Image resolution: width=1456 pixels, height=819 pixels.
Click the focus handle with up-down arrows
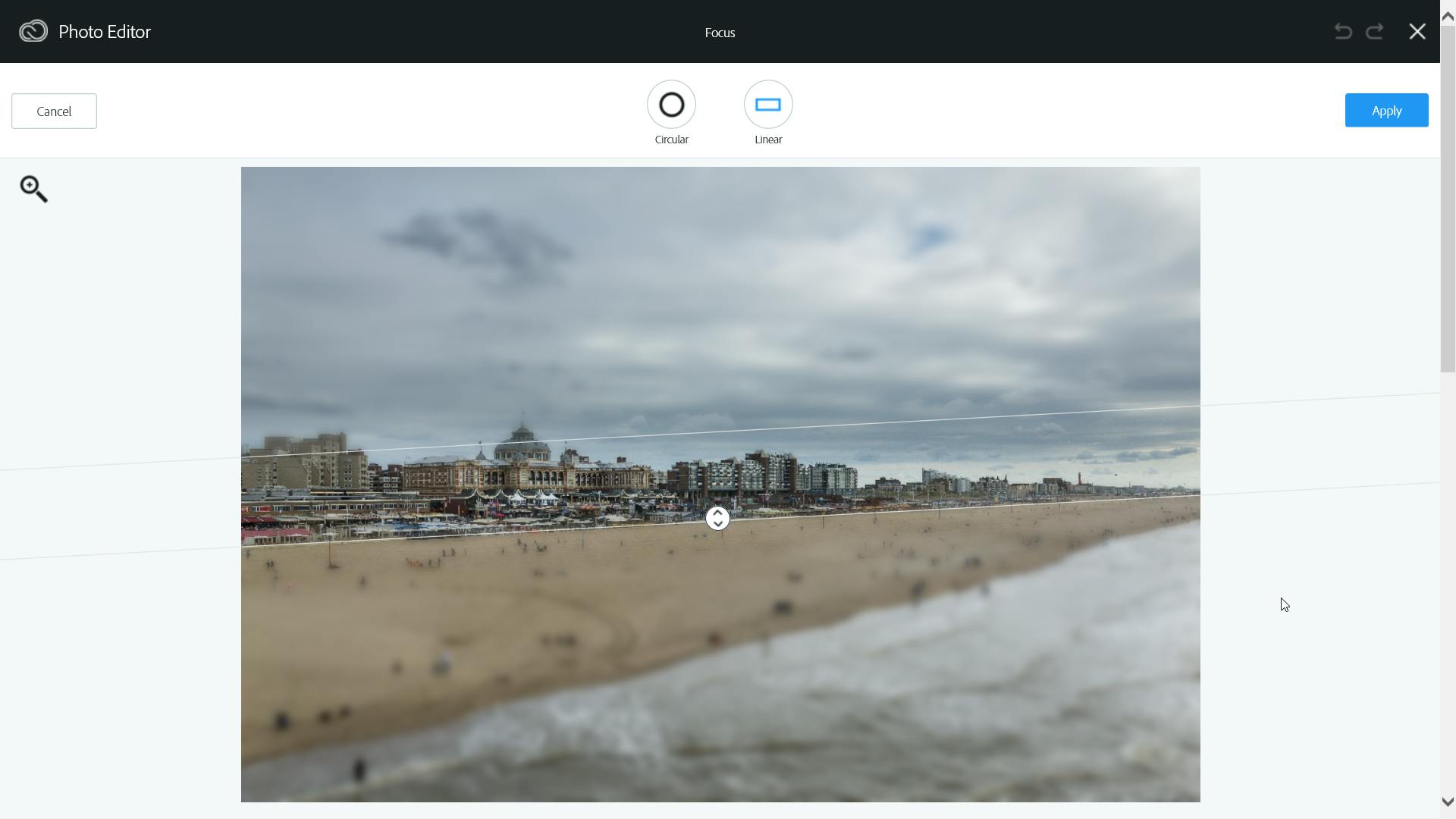pos(717,519)
